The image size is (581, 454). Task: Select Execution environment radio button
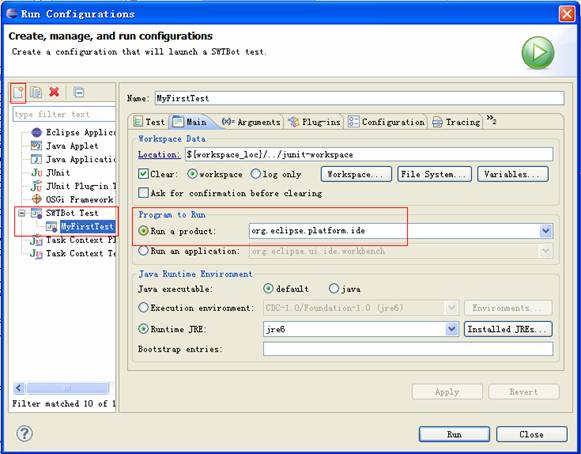tap(143, 308)
